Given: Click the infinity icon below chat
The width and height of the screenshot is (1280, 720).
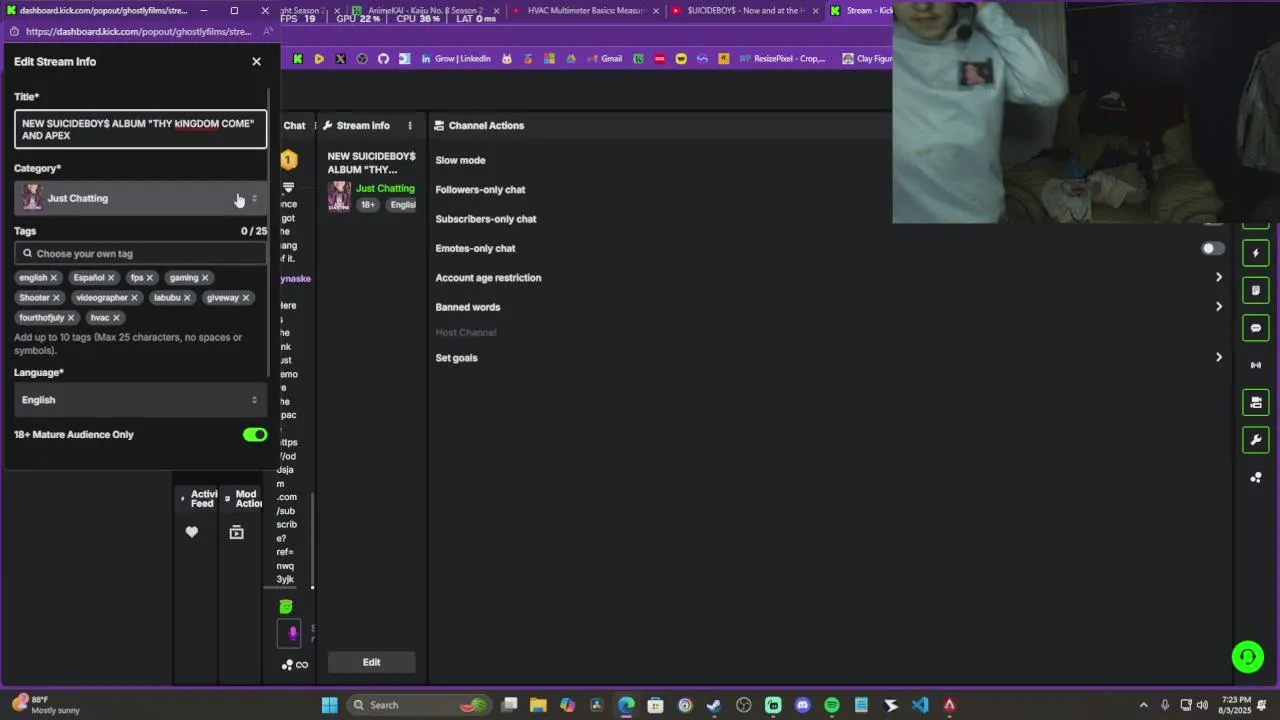Looking at the screenshot, I should (x=302, y=665).
